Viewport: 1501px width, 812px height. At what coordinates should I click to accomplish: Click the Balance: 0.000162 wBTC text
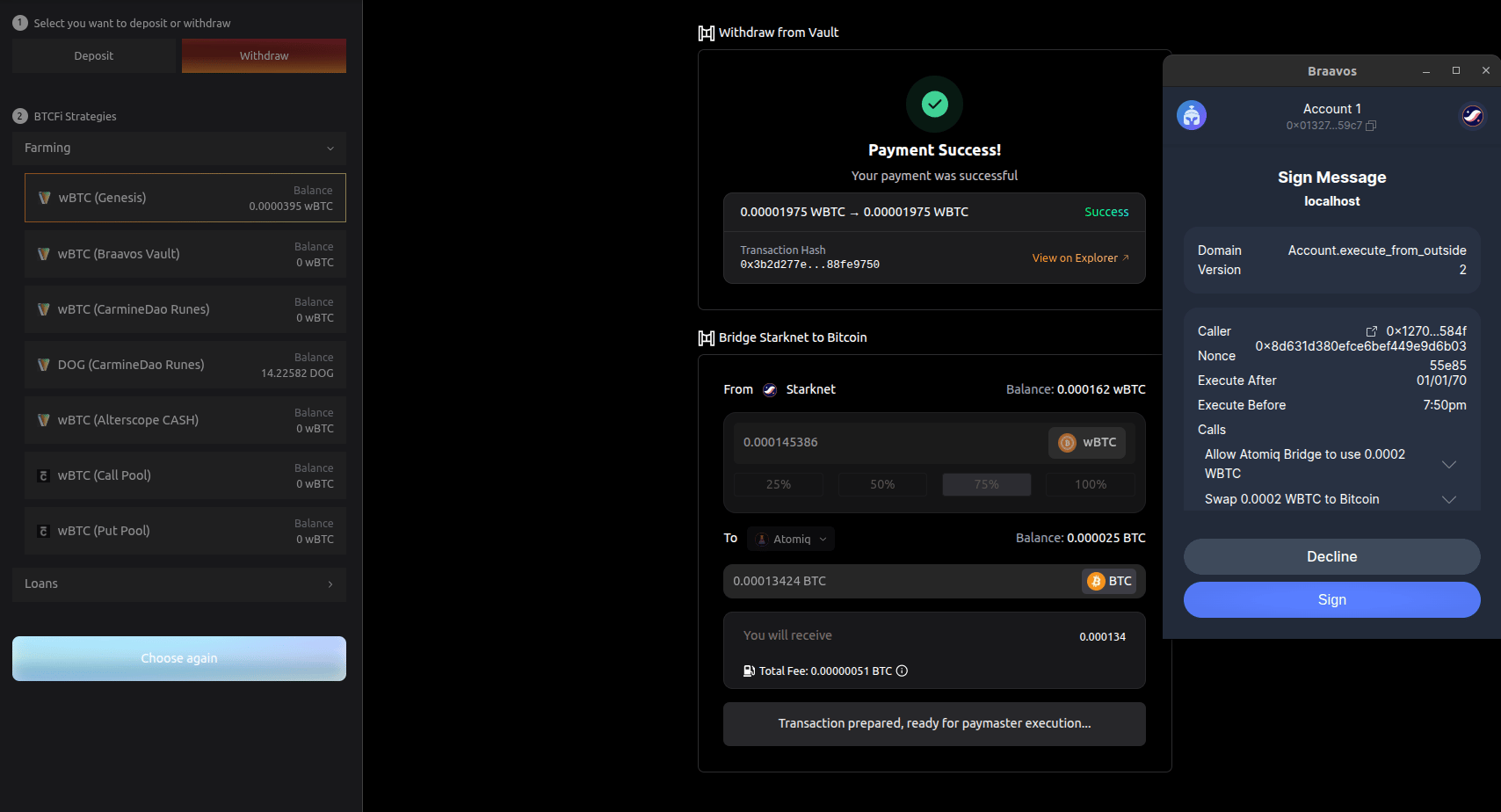pyautogui.click(x=1076, y=389)
